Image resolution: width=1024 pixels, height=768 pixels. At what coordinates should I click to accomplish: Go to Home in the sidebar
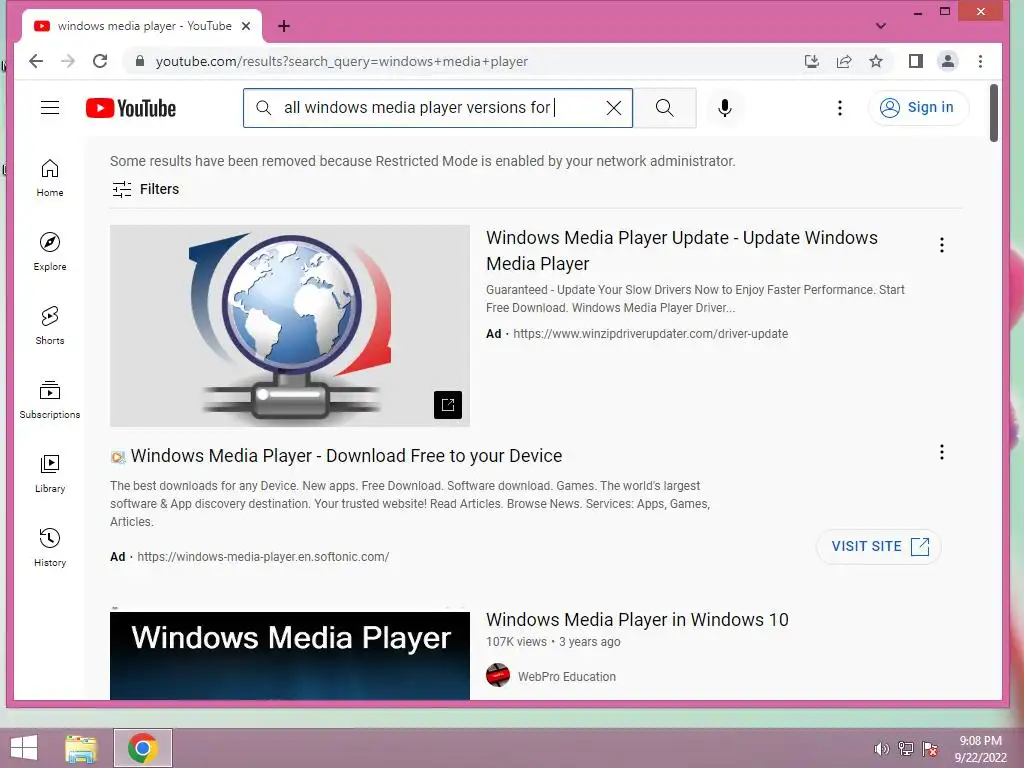pos(50,178)
